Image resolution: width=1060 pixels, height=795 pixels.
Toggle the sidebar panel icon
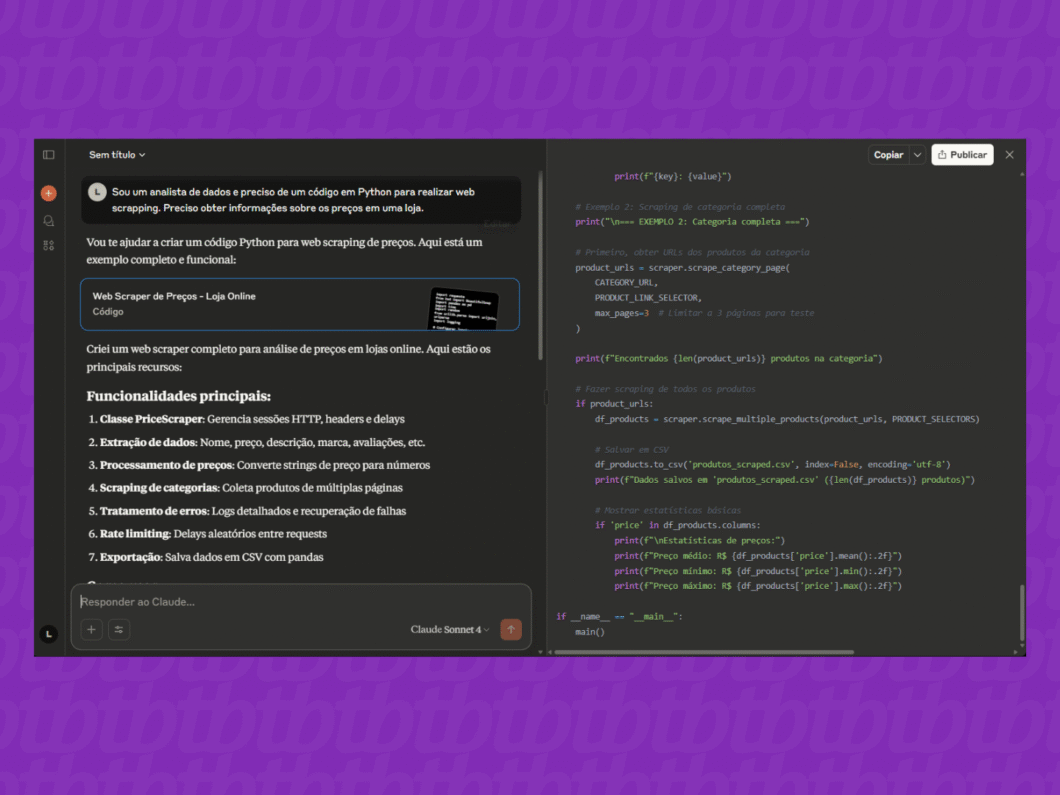[48, 155]
